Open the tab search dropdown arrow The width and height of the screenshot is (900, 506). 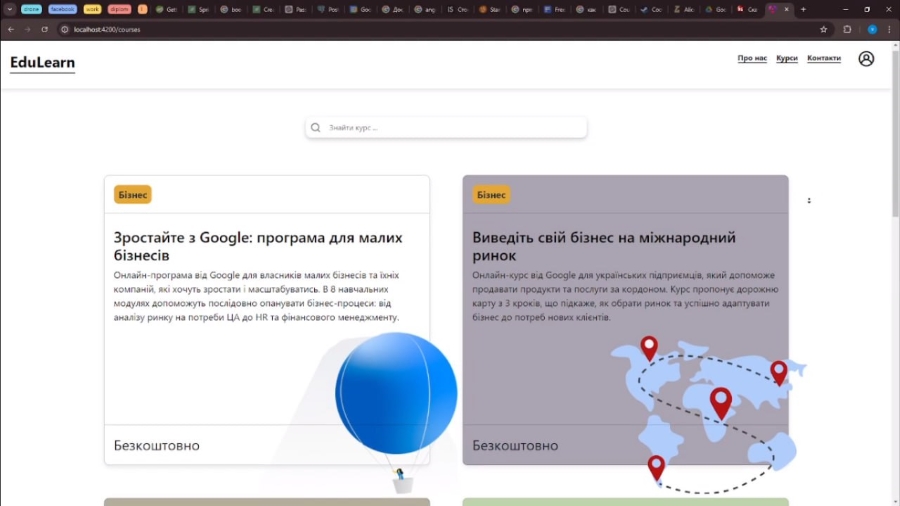pos(10,9)
